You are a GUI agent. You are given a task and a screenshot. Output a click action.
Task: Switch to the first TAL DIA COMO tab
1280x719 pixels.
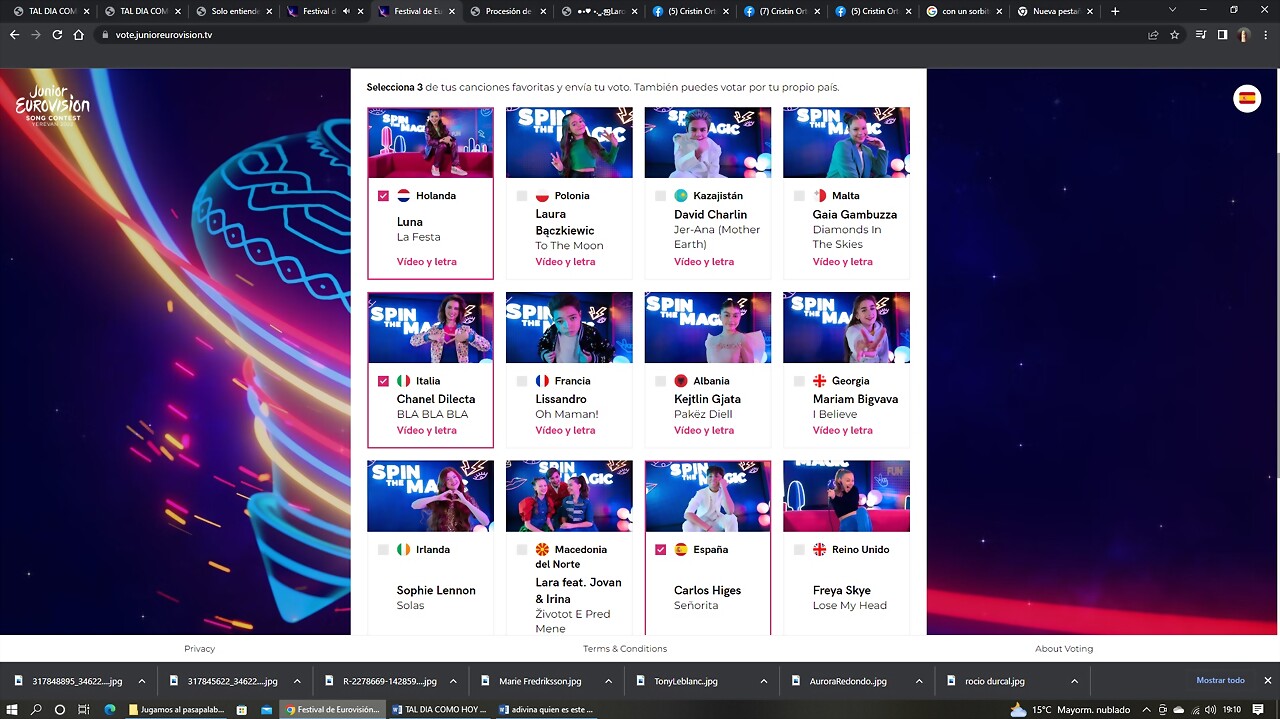(x=50, y=11)
